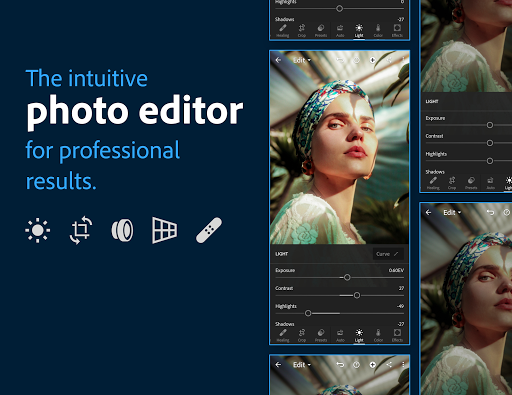512x395 pixels.
Task: Tap back arrow on the bottom-right phone screen
Action: (x=428, y=212)
